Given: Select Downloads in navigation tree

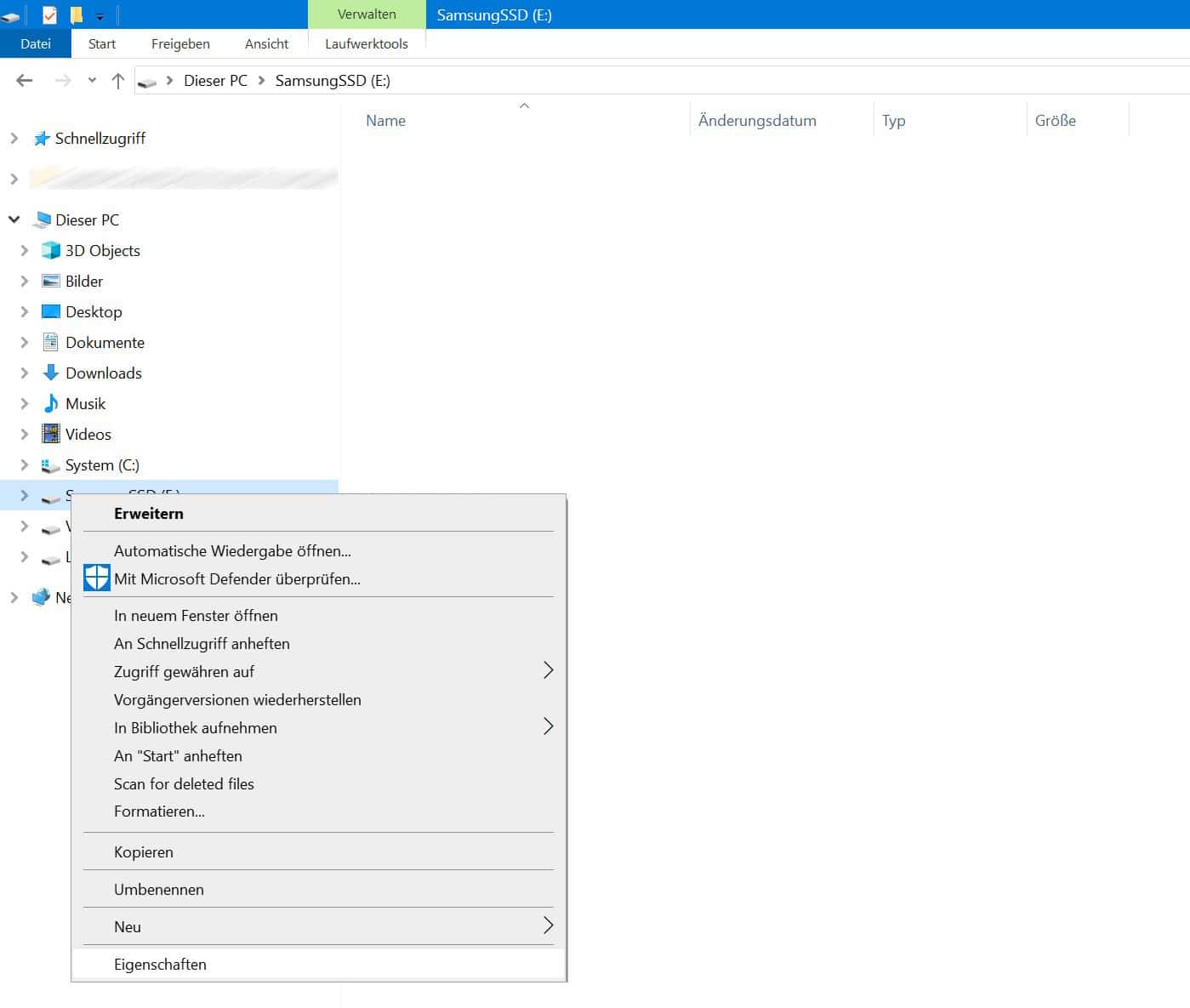Looking at the screenshot, I should (x=104, y=373).
